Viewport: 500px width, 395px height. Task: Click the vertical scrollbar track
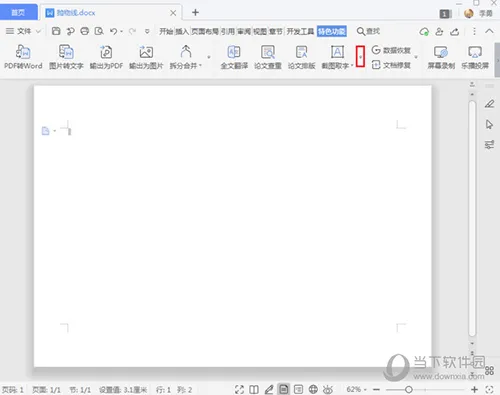[472, 218]
